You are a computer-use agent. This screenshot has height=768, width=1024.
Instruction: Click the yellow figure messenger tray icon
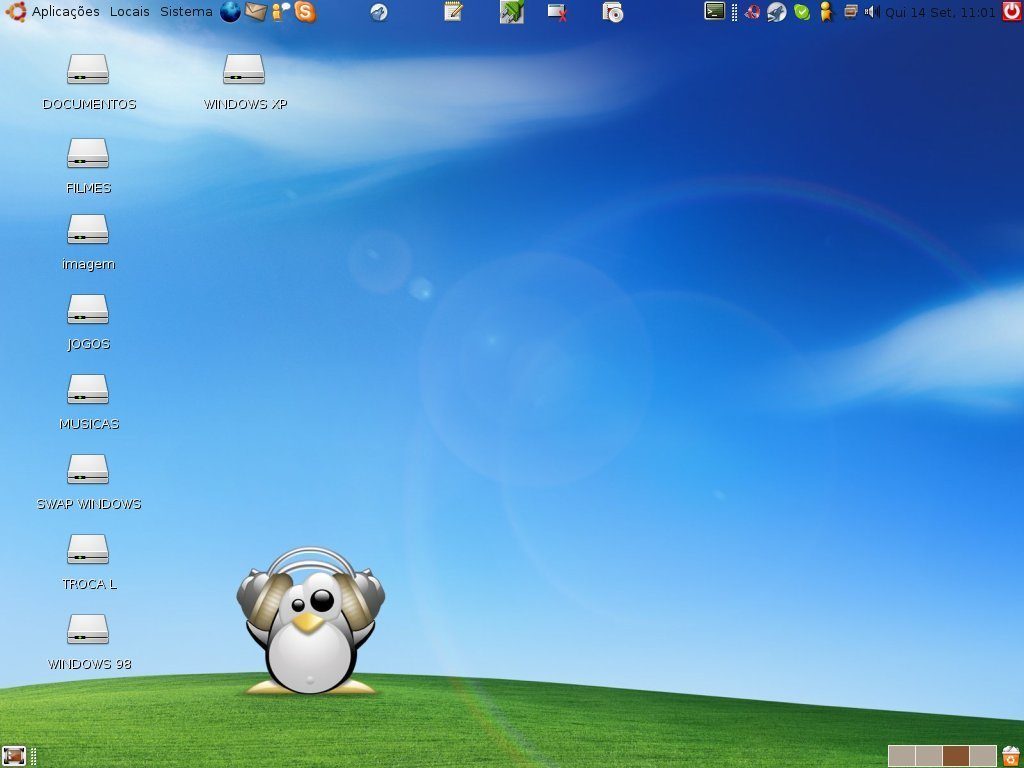tap(826, 12)
